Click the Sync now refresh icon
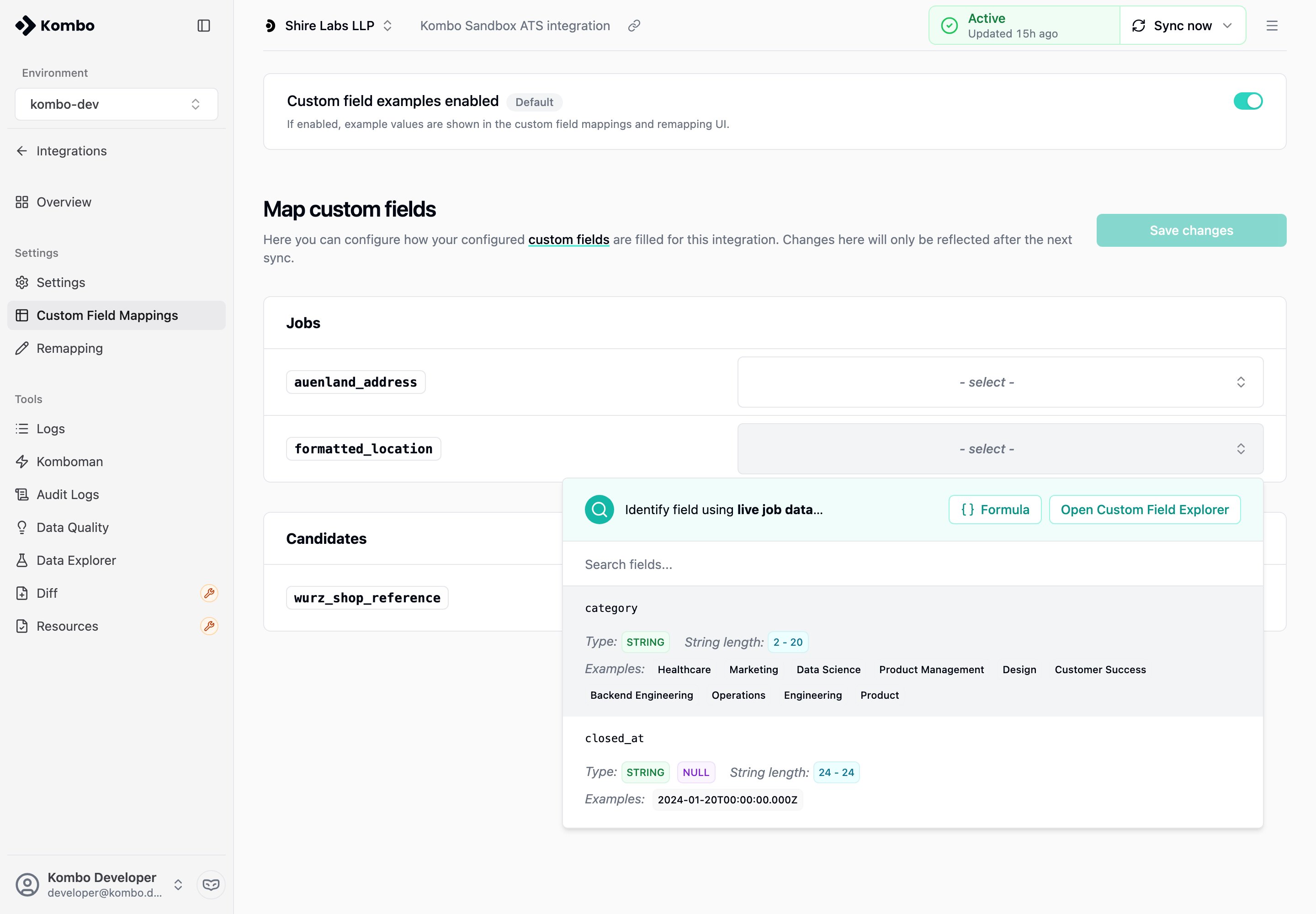Viewport: 1316px width, 914px height. 1138,26
